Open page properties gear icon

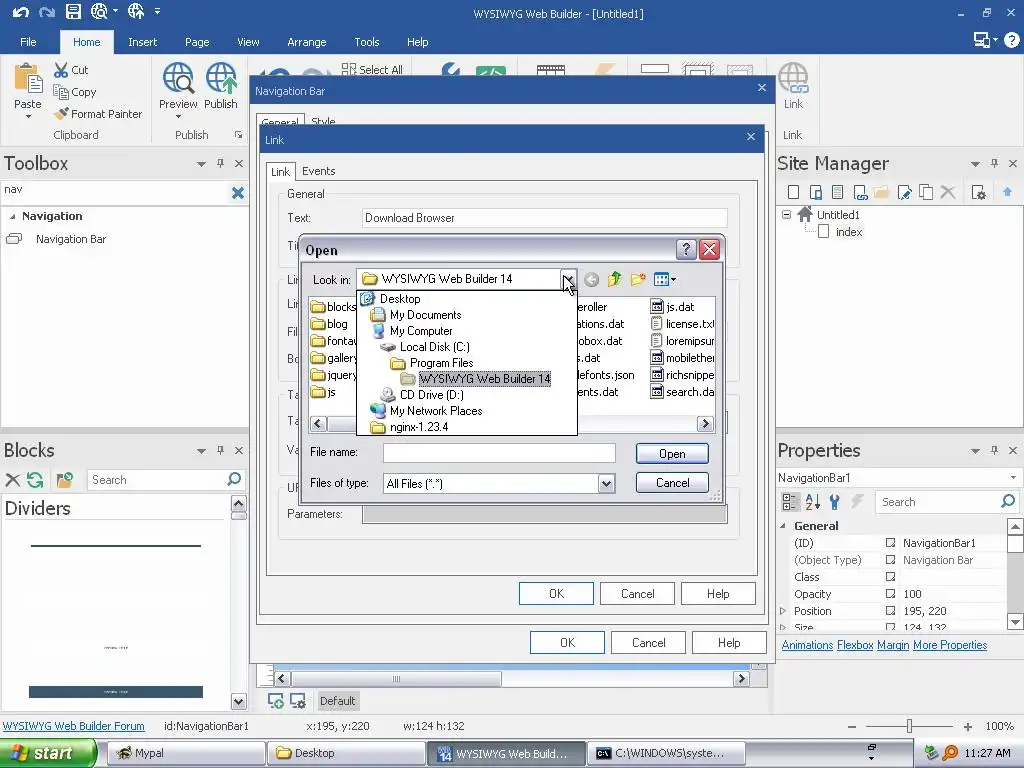click(x=978, y=192)
